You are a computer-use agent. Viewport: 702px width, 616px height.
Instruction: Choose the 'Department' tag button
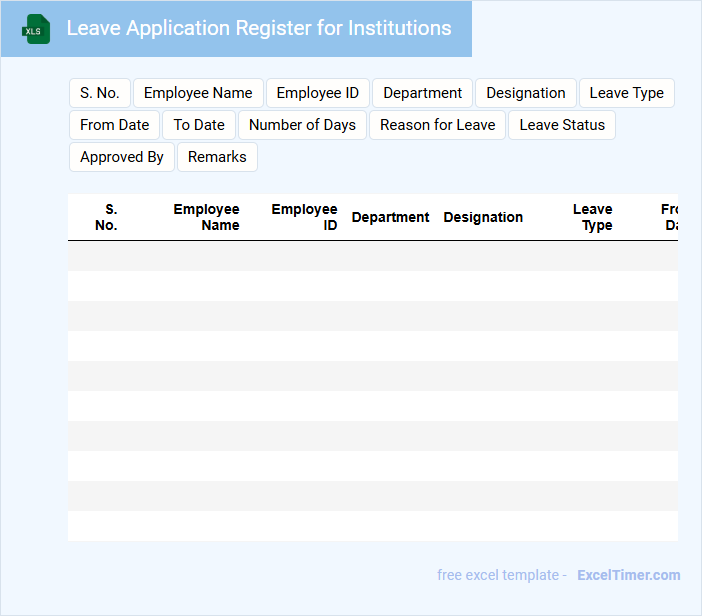click(x=422, y=93)
